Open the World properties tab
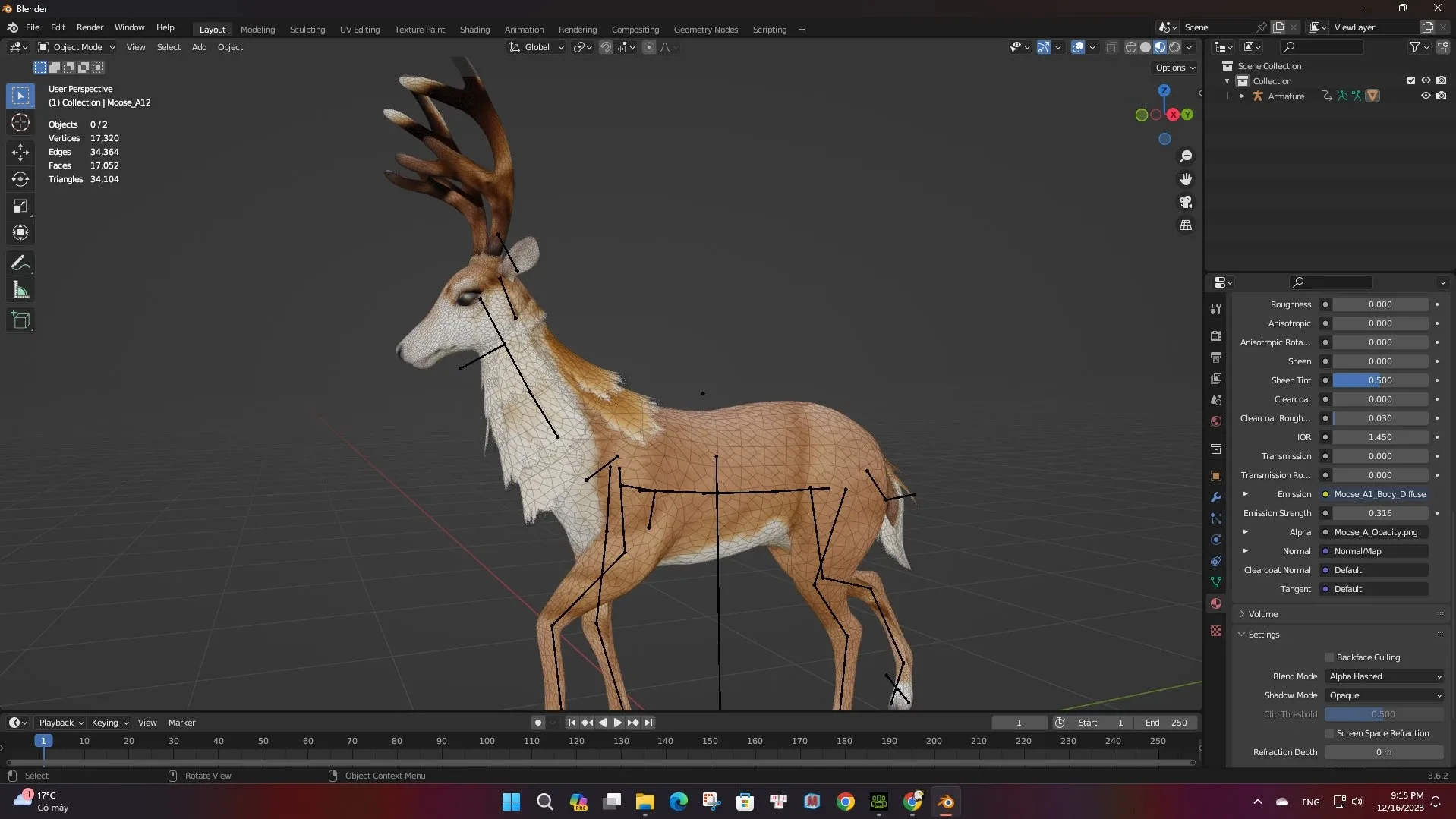Viewport: 1456px width, 819px height. [1215, 421]
